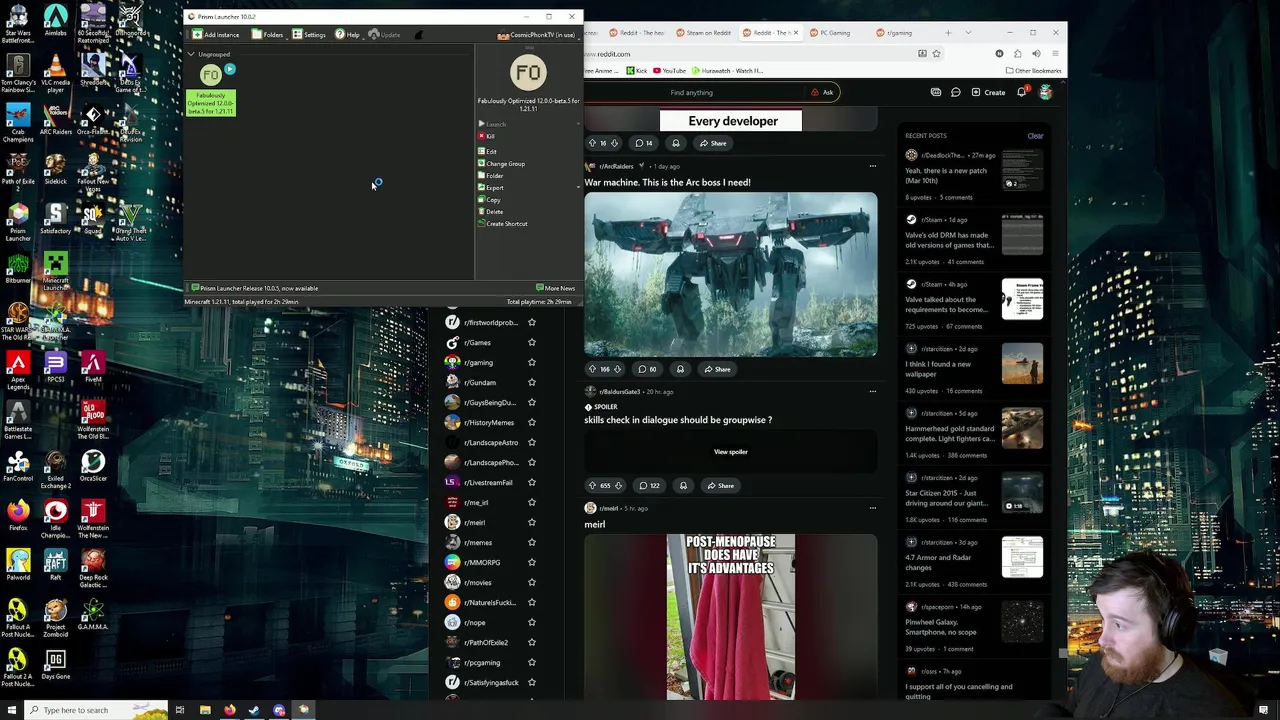Open the More News button
The width and height of the screenshot is (1280, 720).
(556, 288)
